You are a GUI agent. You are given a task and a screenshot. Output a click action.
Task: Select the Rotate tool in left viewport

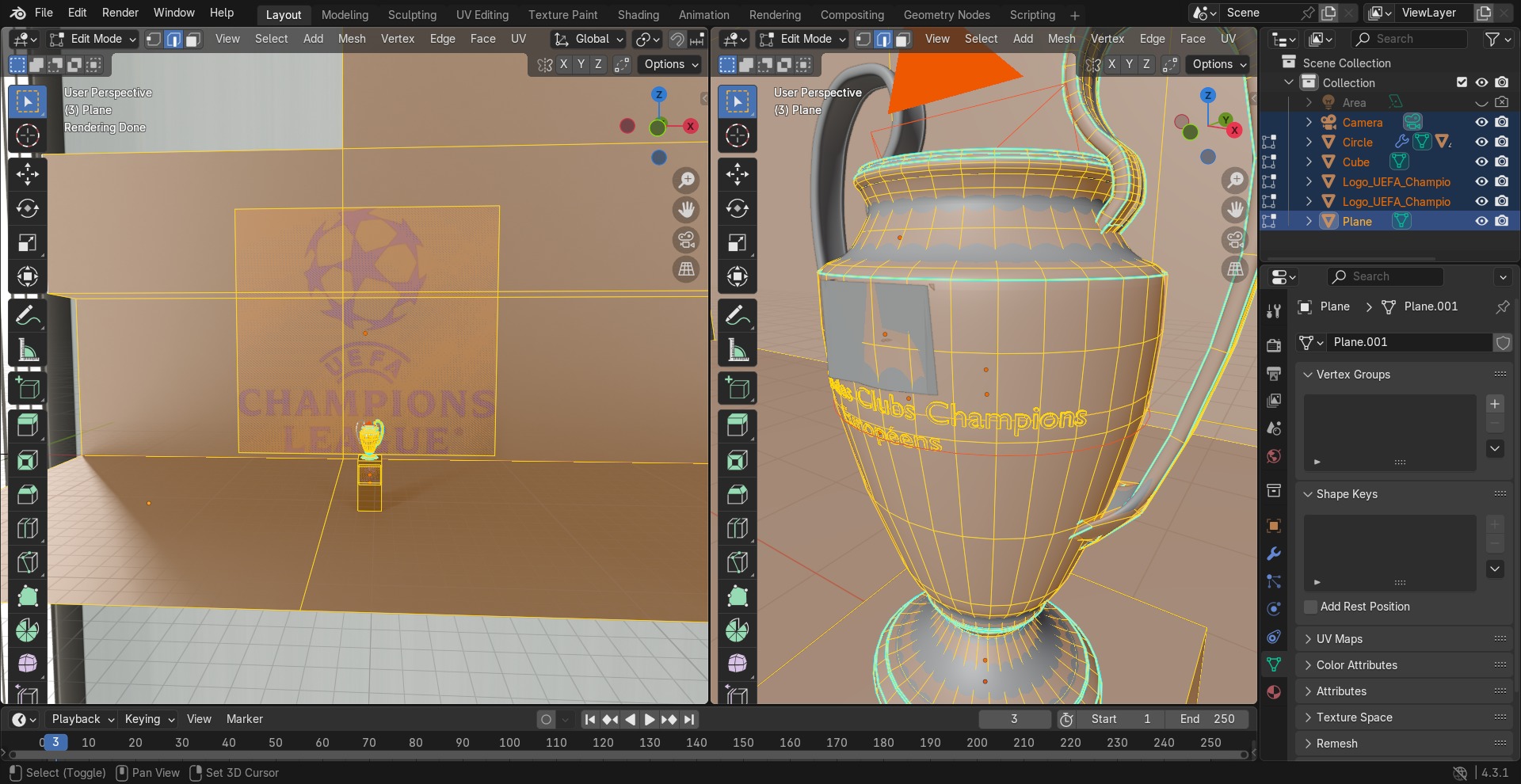tap(28, 208)
